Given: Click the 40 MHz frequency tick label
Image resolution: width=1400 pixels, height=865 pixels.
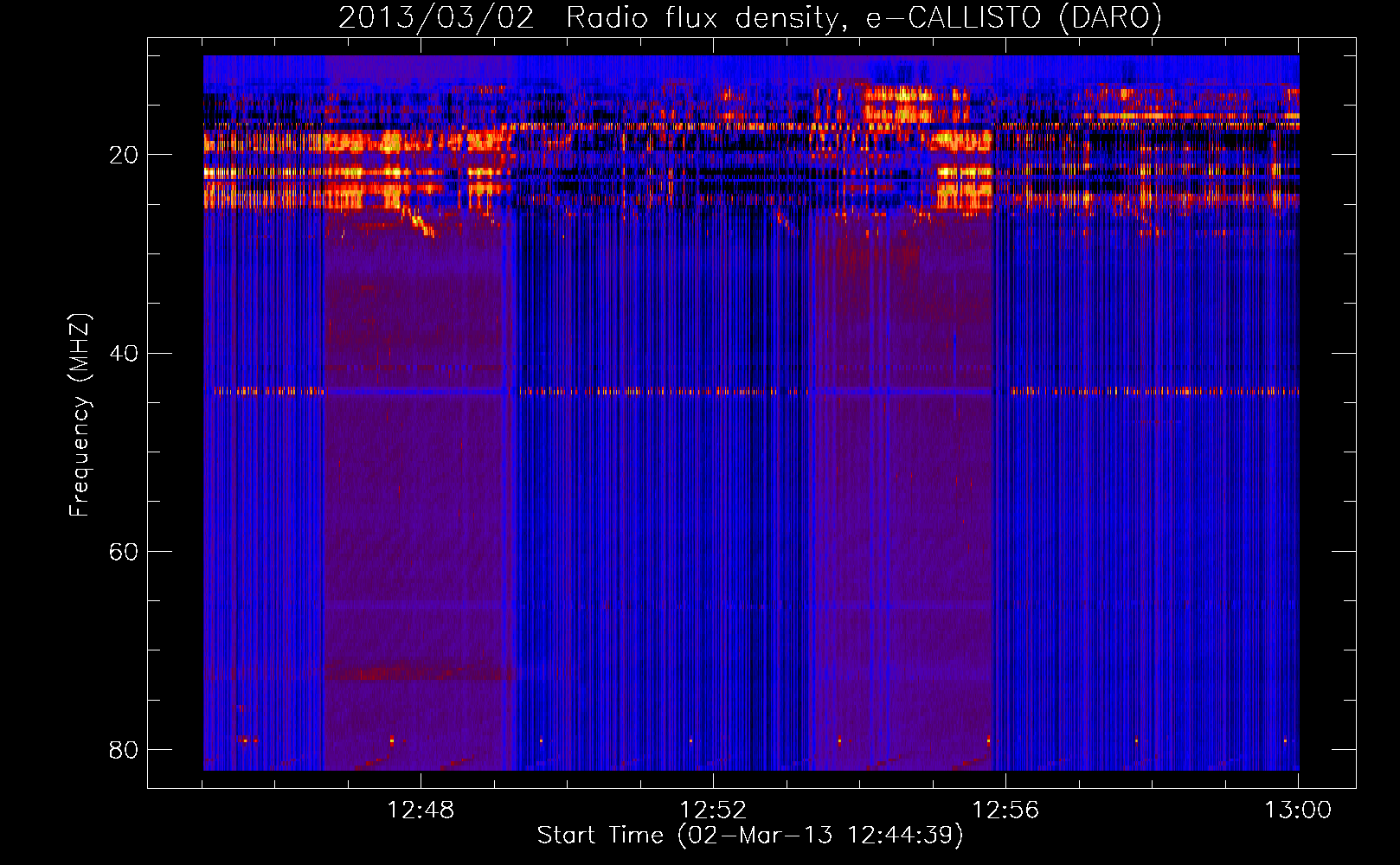Looking at the screenshot, I should point(124,353).
